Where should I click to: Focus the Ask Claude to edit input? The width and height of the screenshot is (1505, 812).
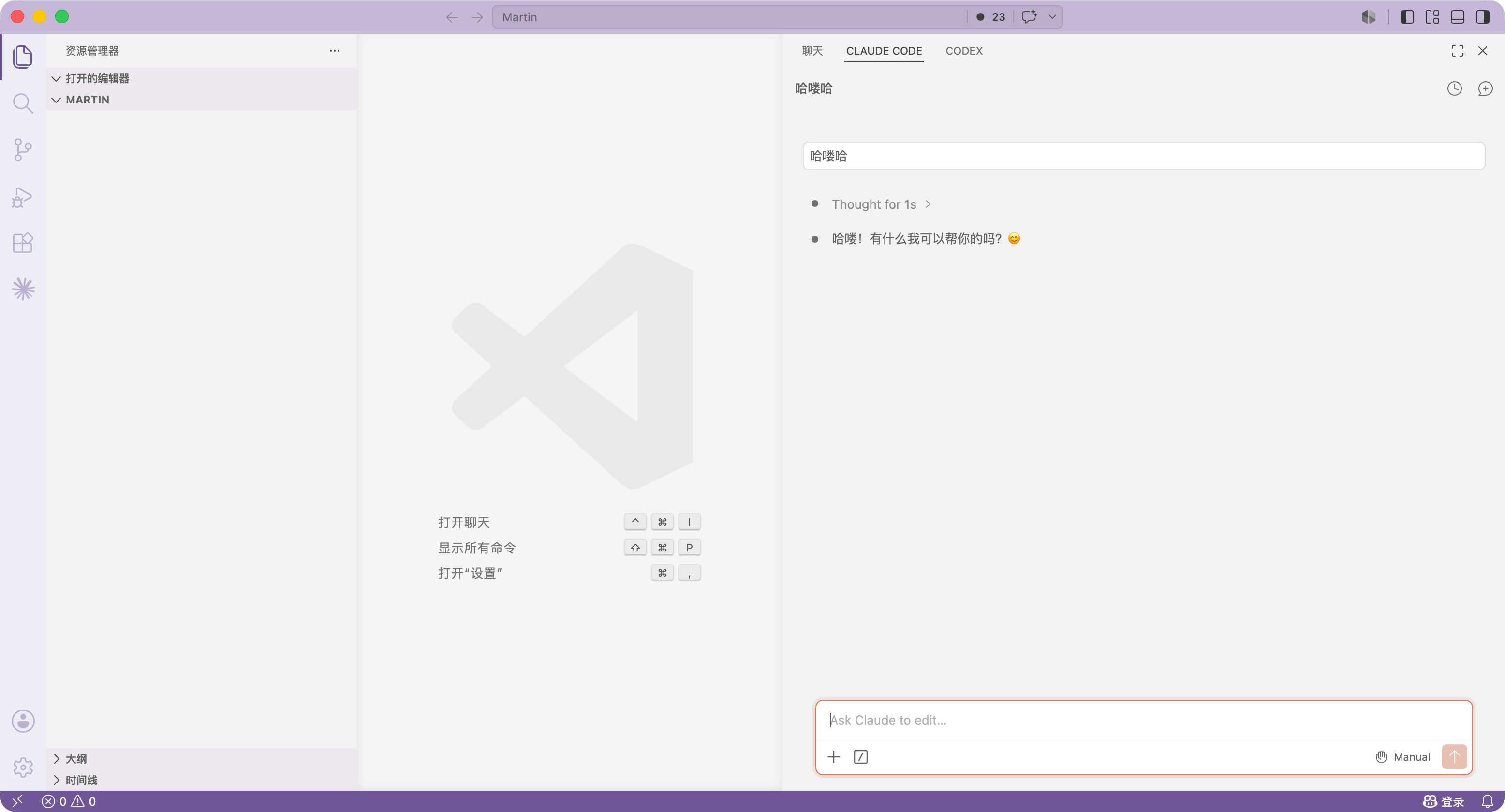1143,720
